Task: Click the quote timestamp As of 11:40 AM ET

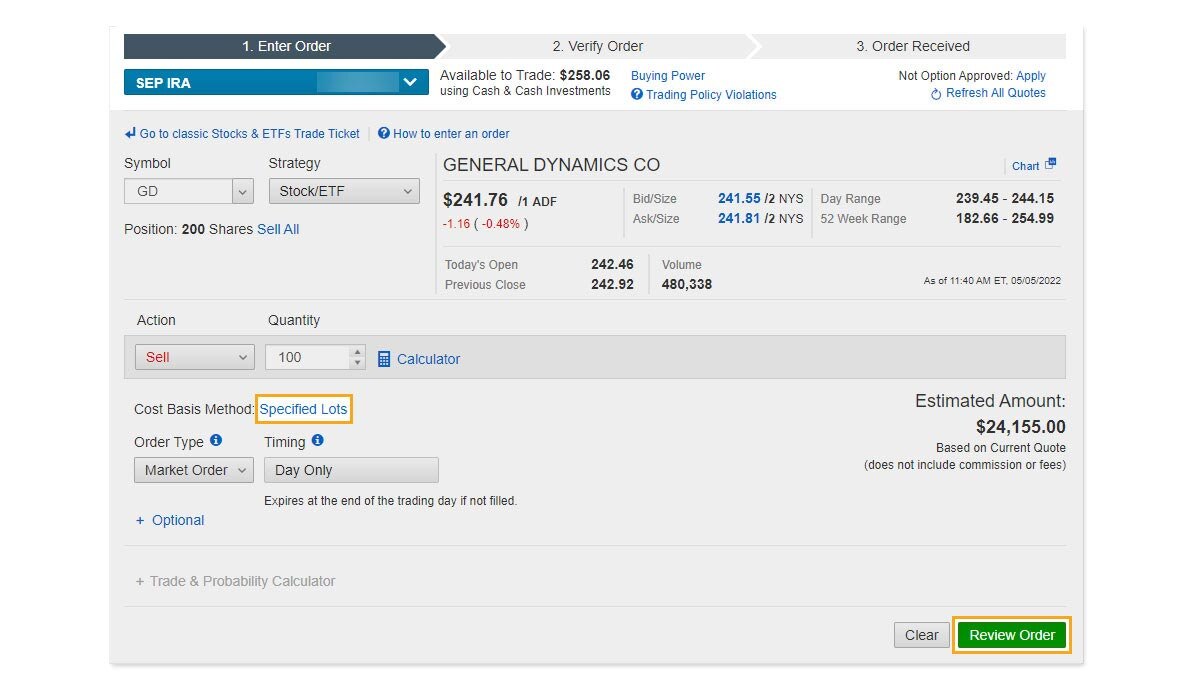Action: 992,281
